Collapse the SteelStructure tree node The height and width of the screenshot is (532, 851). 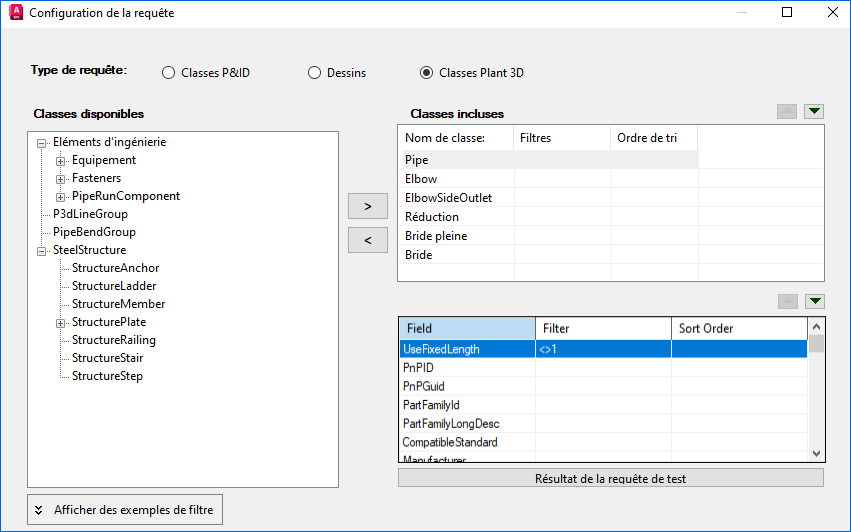click(x=42, y=251)
